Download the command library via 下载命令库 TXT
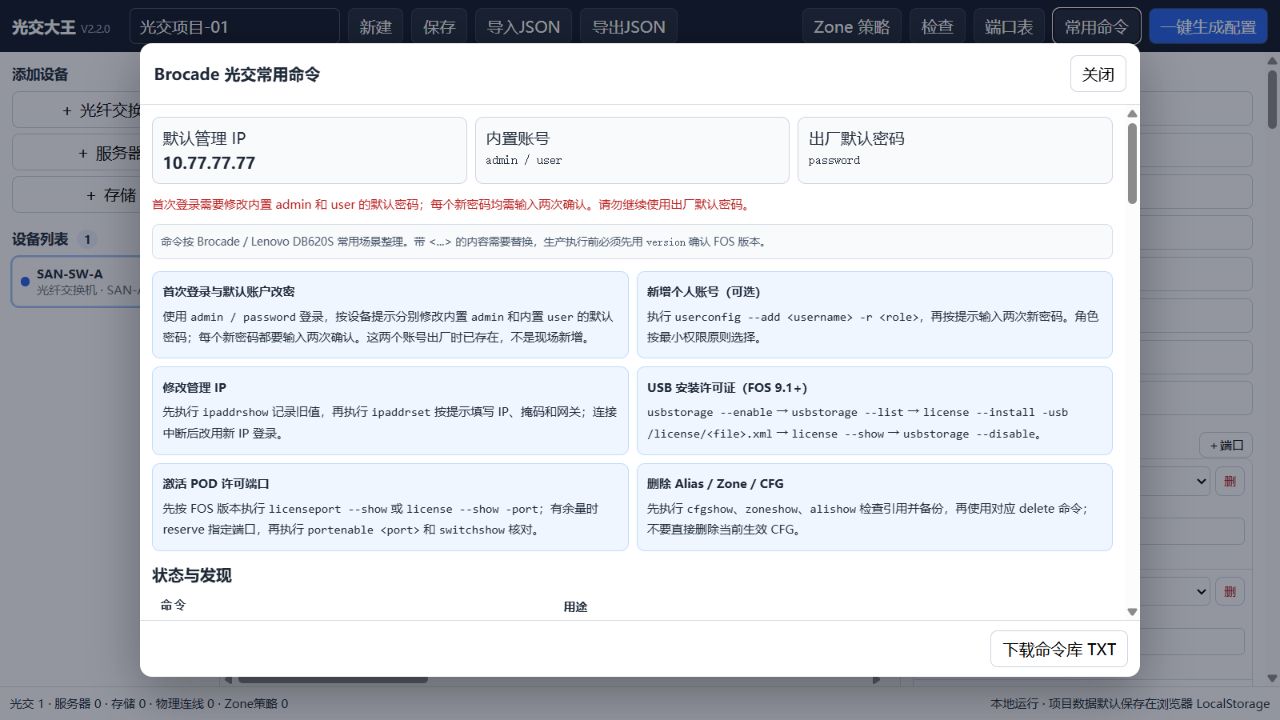This screenshot has width=1280, height=720. 1059,649
